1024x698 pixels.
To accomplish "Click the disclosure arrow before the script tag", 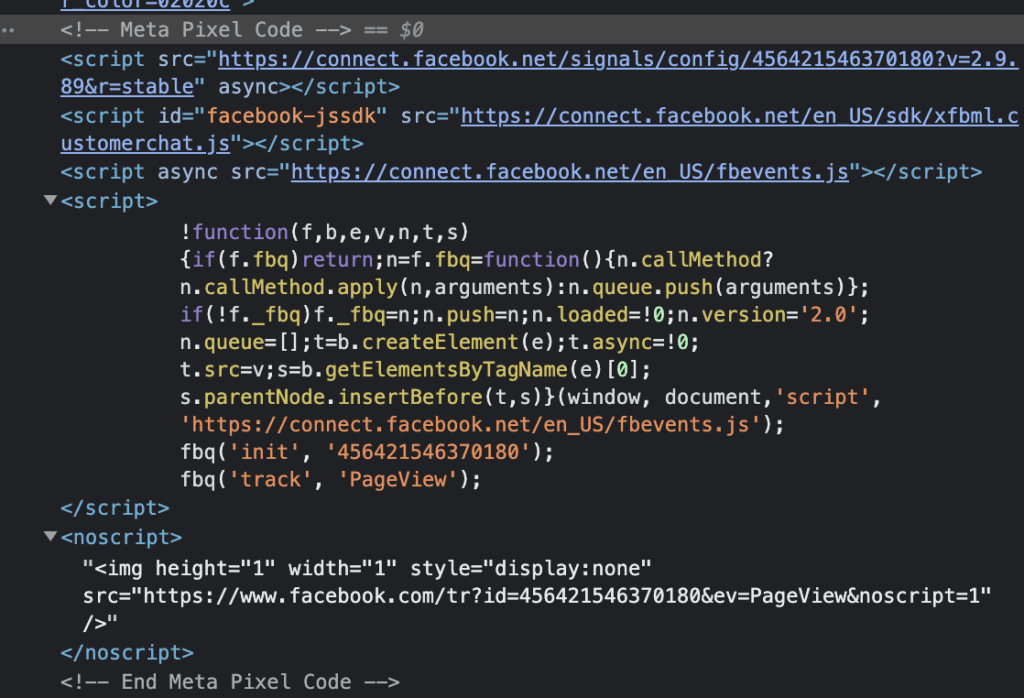I will pyautogui.click(x=49, y=200).
